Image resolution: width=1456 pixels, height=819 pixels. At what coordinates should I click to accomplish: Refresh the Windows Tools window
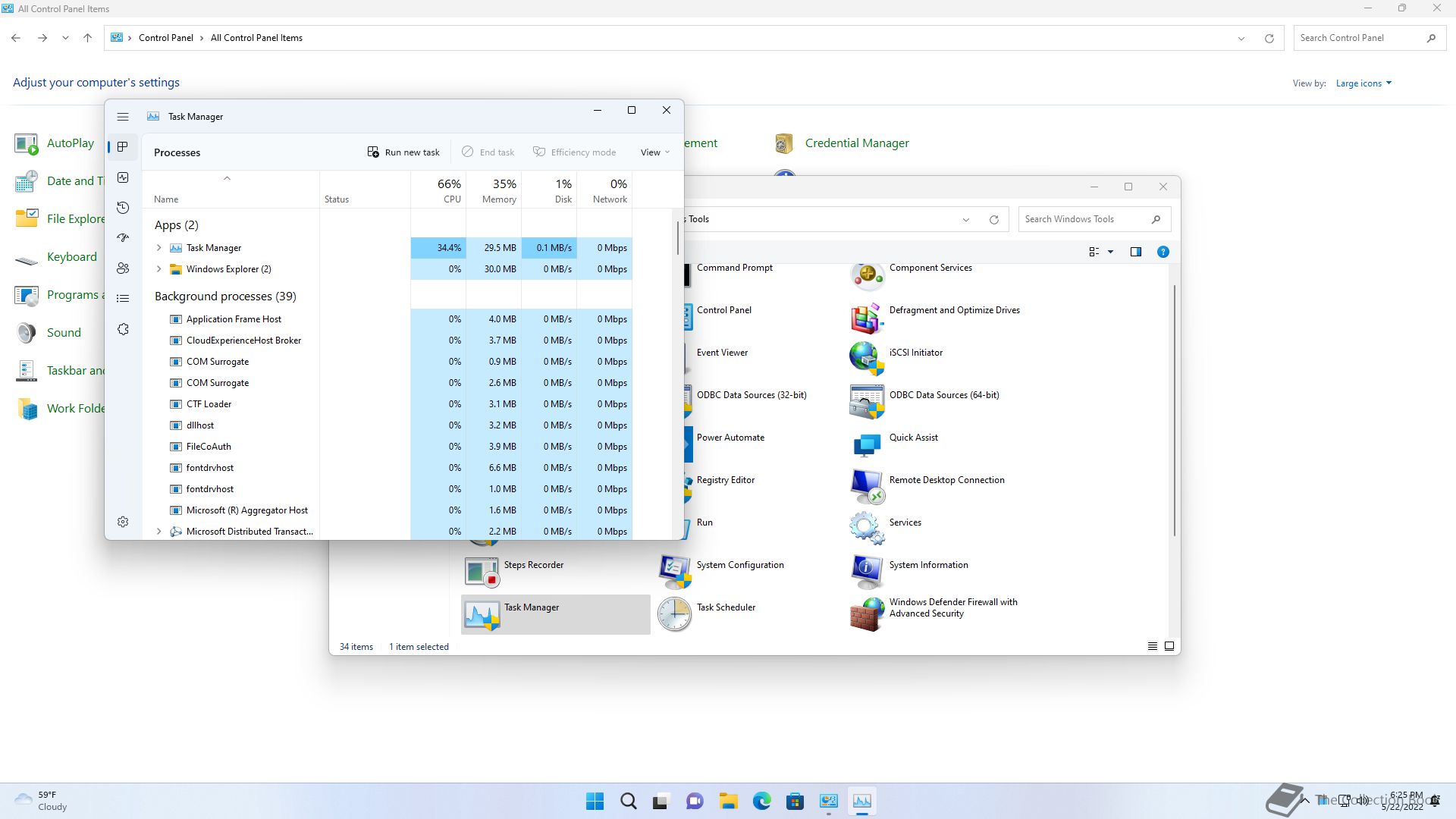(x=993, y=219)
